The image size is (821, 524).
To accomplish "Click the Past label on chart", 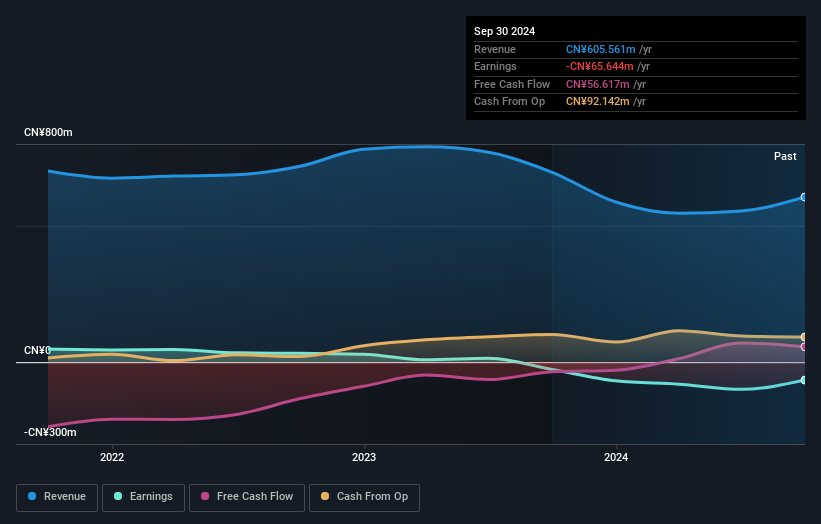I will pos(785,156).
